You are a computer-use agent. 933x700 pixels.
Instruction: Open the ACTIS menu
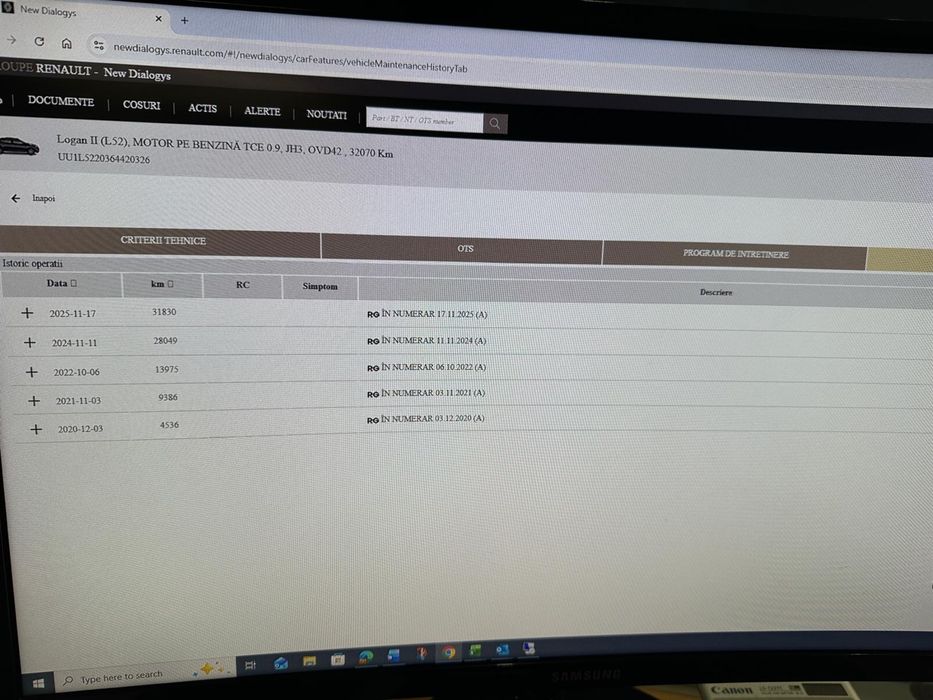202,108
